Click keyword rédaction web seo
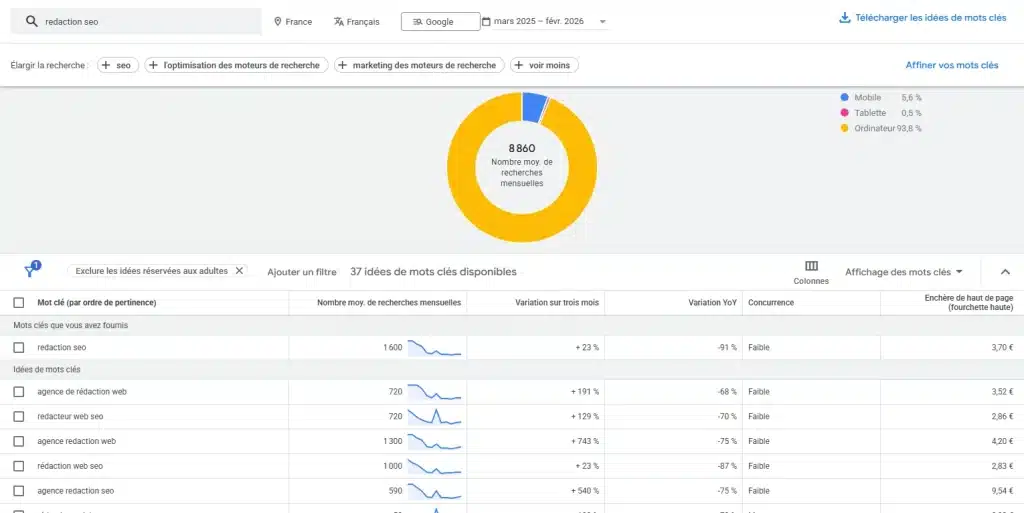The width and height of the screenshot is (1024, 513). tap(70, 466)
